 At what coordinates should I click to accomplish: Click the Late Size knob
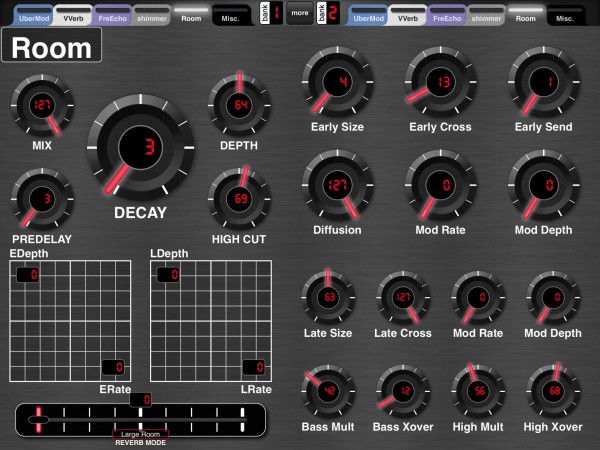click(x=328, y=297)
